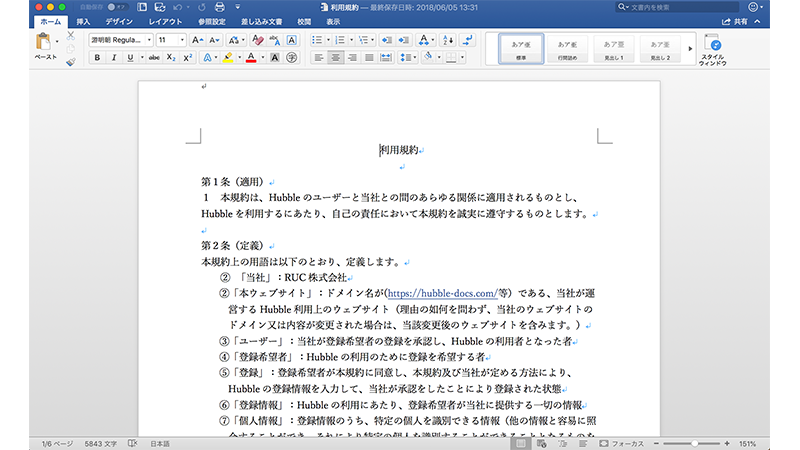Screen dimensions: 800x450
Task: Increase font size with the larger A
Action: [x=197, y=40]
